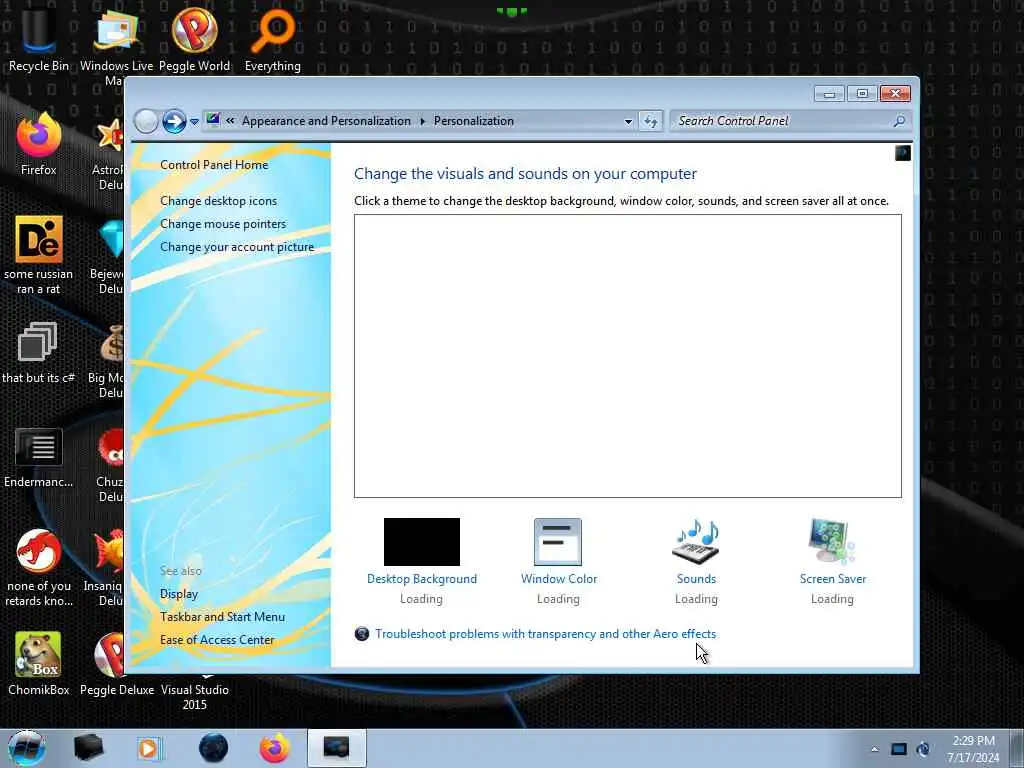Click the Personalization taskbar button
1024x768 pixels.
tap(337, 748)
